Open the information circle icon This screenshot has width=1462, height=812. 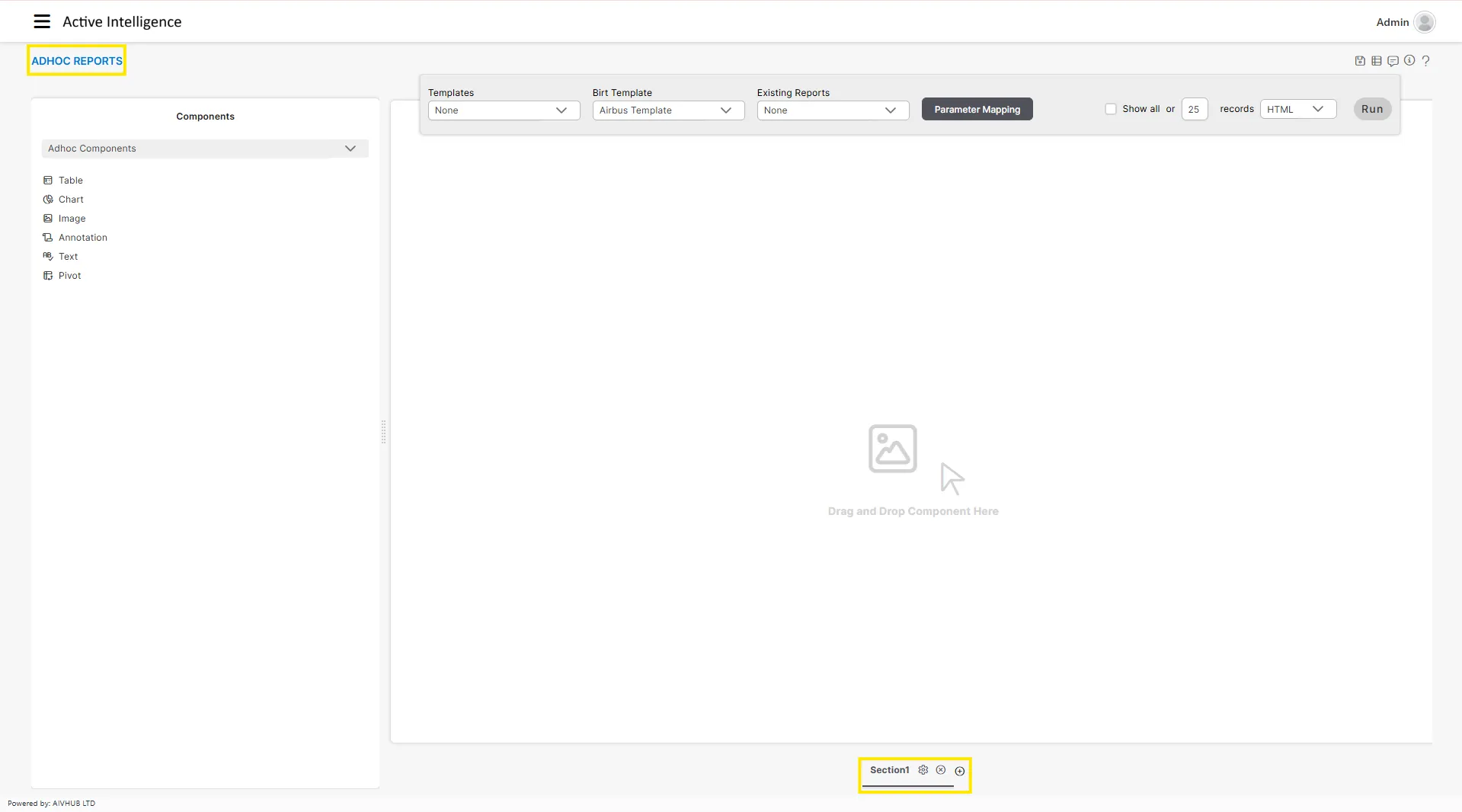(1409, 61)
